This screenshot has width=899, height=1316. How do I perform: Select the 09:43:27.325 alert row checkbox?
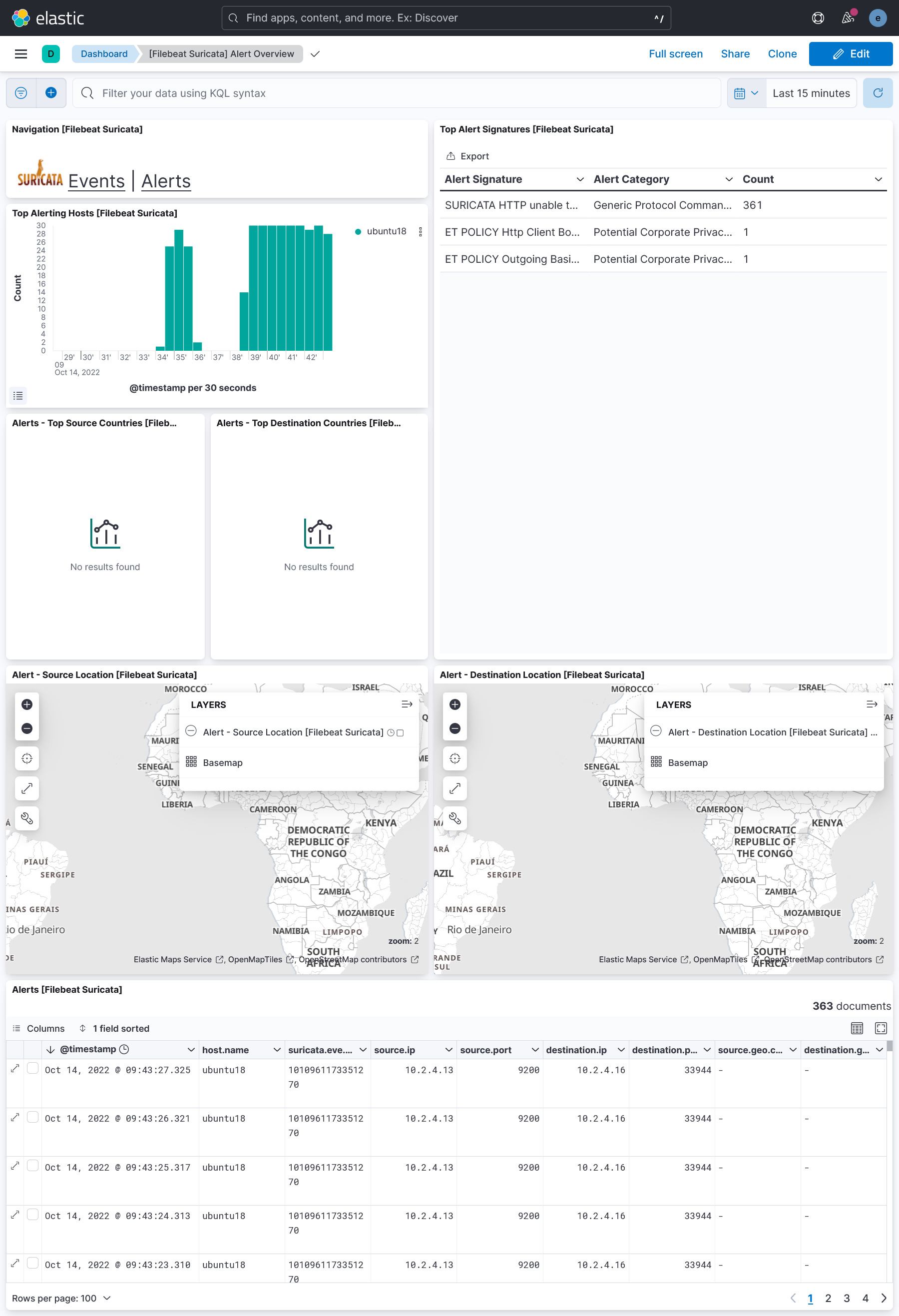[33, 1069]
